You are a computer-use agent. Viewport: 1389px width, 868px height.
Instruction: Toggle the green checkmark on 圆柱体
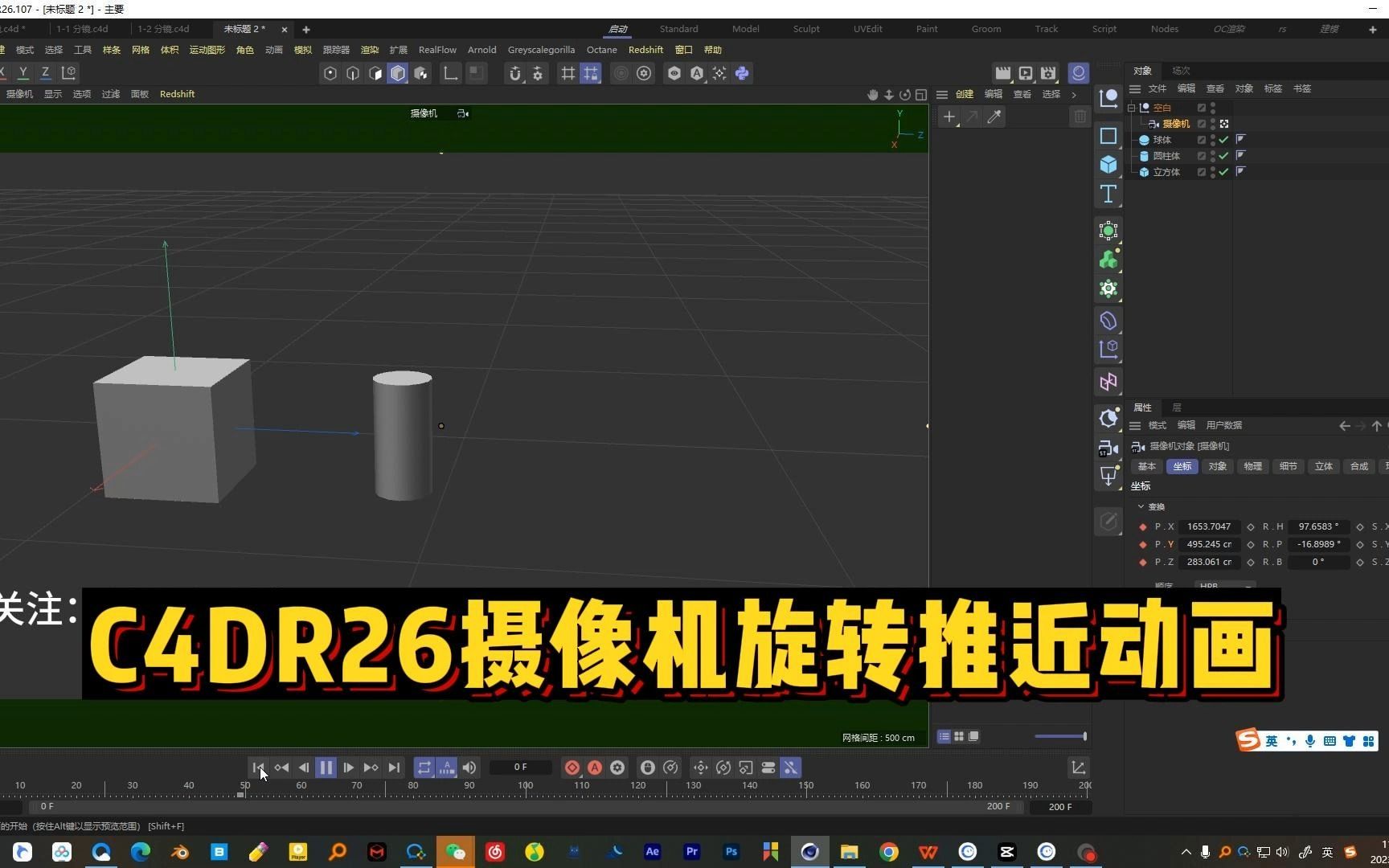tap(1223, 156)
